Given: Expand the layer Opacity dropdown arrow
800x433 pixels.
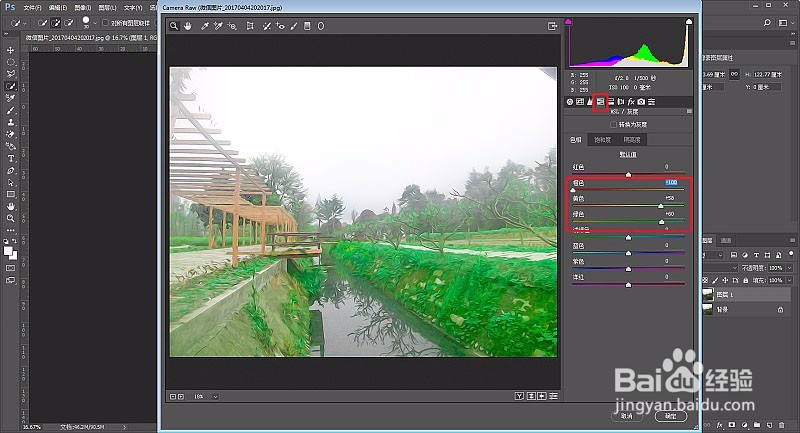Looking at the screenshot, I should click(790, 268).
